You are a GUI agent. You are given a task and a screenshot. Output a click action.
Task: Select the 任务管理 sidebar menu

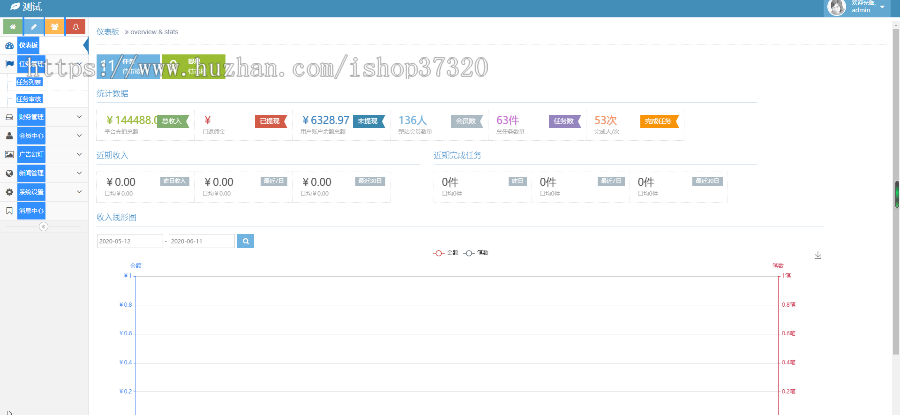coord(44,64)
